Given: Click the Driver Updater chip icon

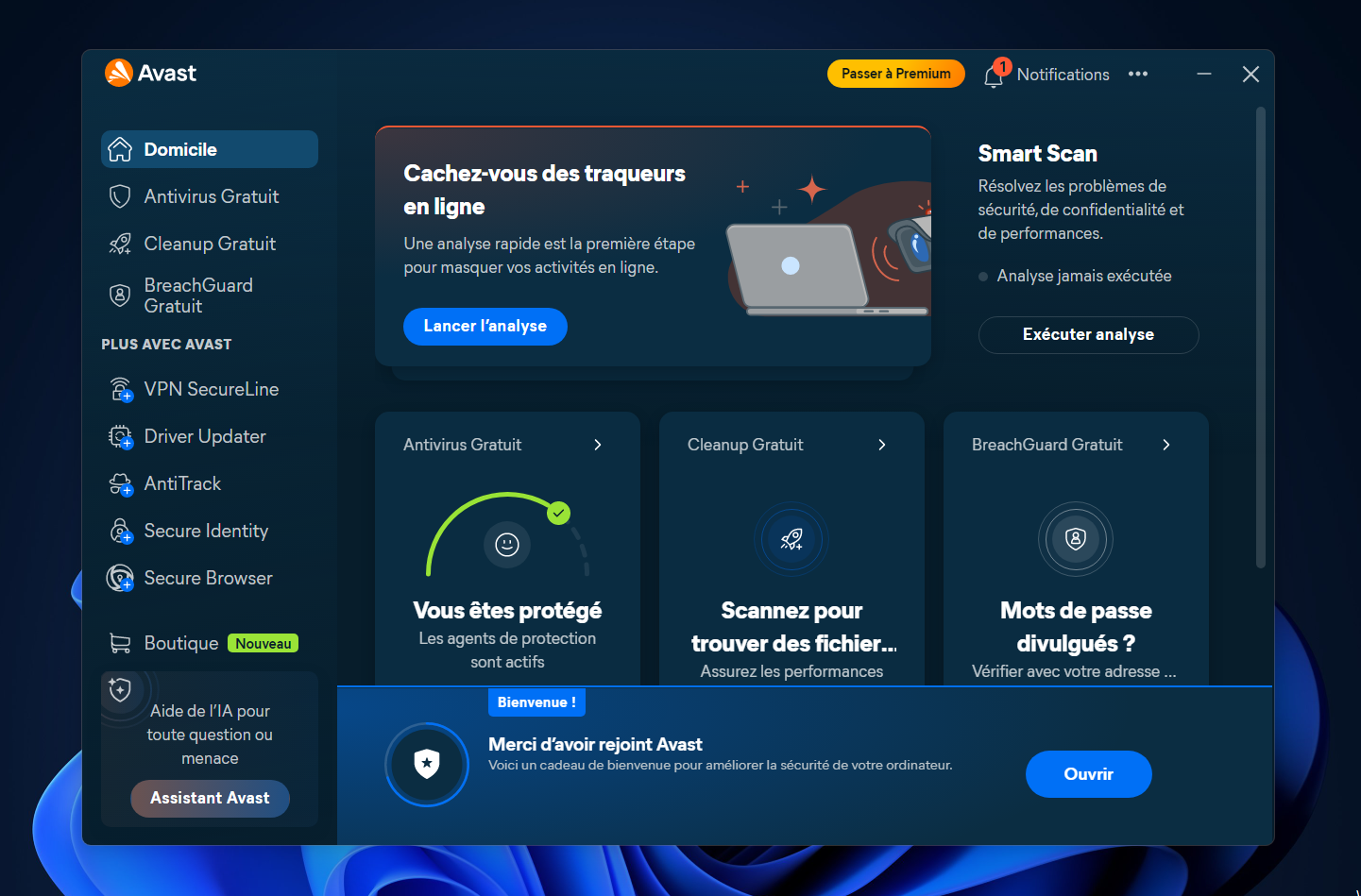Looking at the screenshot, I should coord(121,436).
